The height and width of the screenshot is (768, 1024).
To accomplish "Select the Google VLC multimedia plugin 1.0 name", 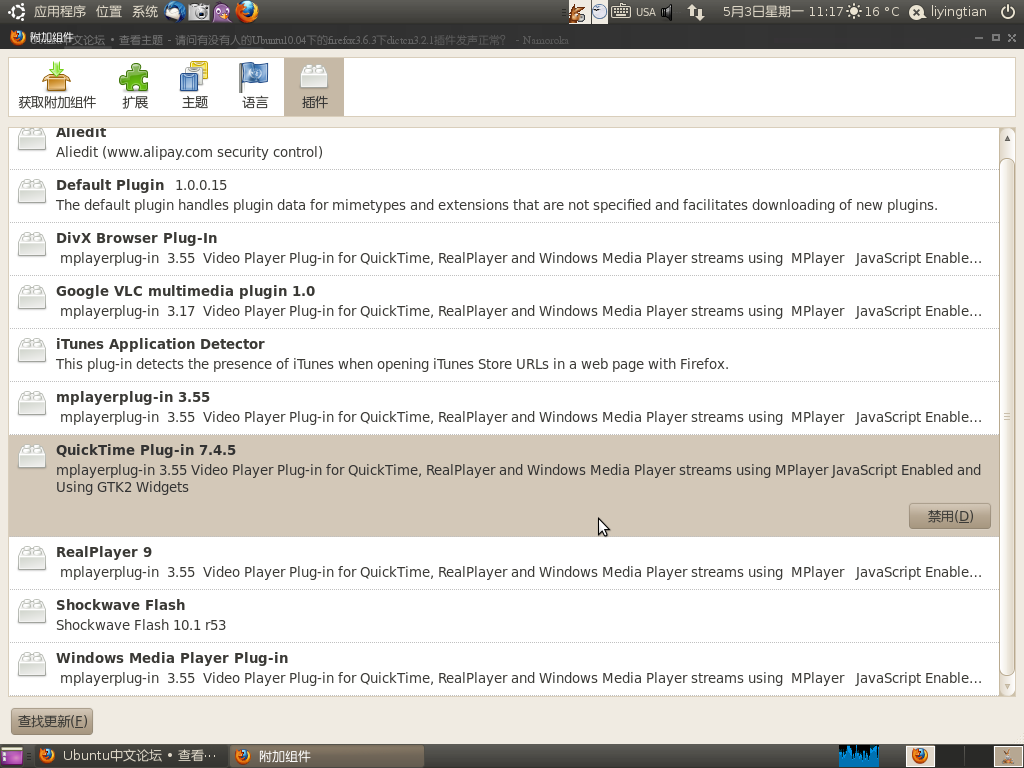I will [x=185, y=291].
